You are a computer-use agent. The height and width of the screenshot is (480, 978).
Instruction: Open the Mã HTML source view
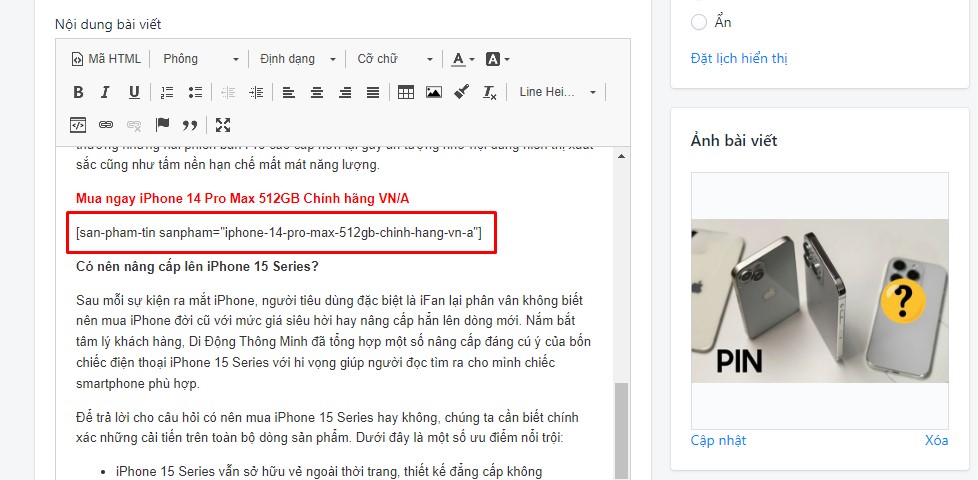[x=106, y=59]
